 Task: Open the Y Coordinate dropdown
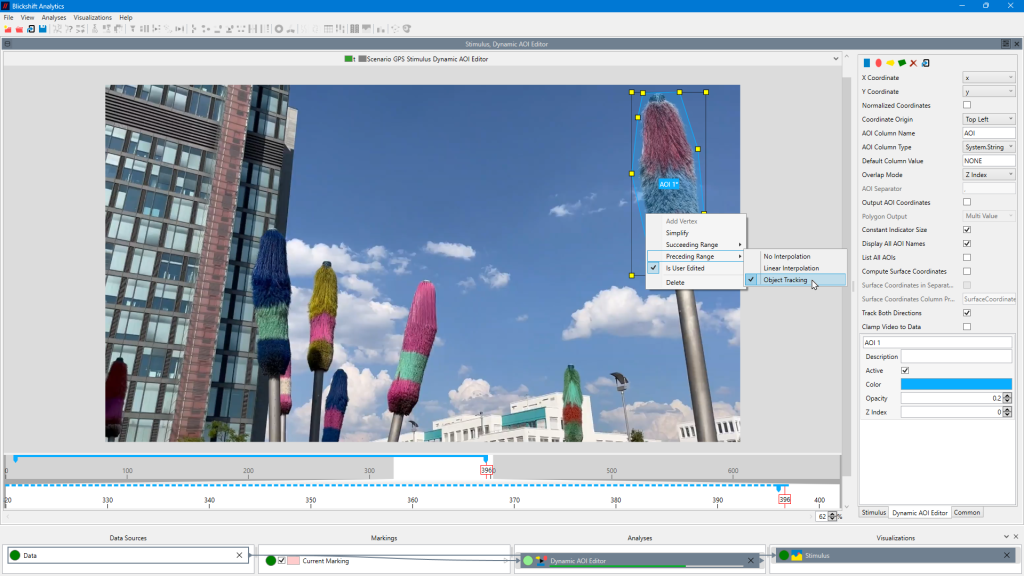pyautogui.click(x=989, y=91)
